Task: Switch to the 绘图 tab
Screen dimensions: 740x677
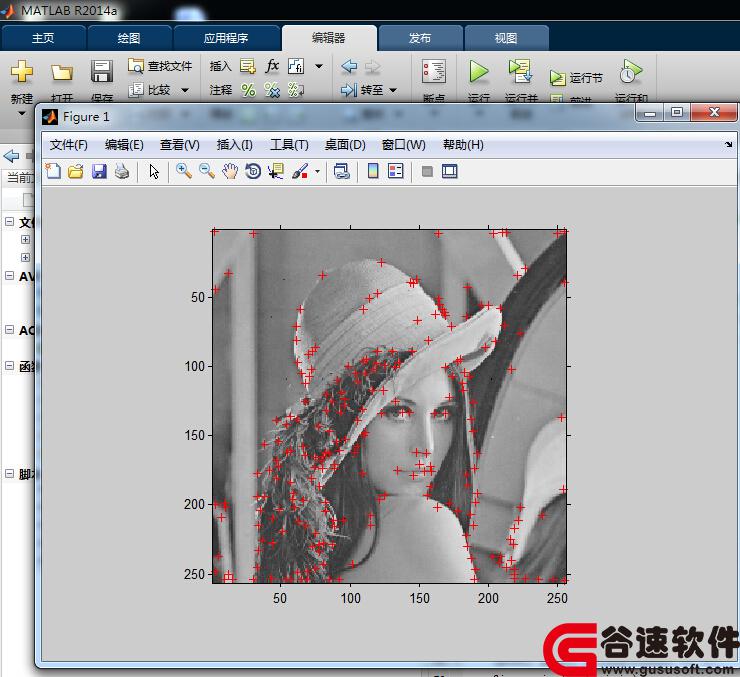Action: 129,38
